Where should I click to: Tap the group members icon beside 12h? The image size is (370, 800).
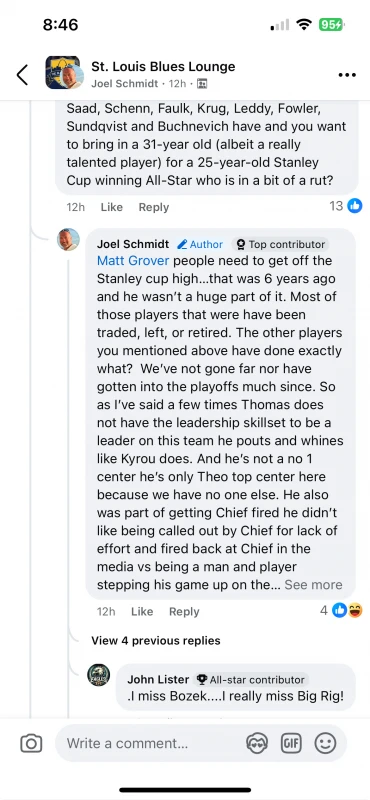pos(202,84)
